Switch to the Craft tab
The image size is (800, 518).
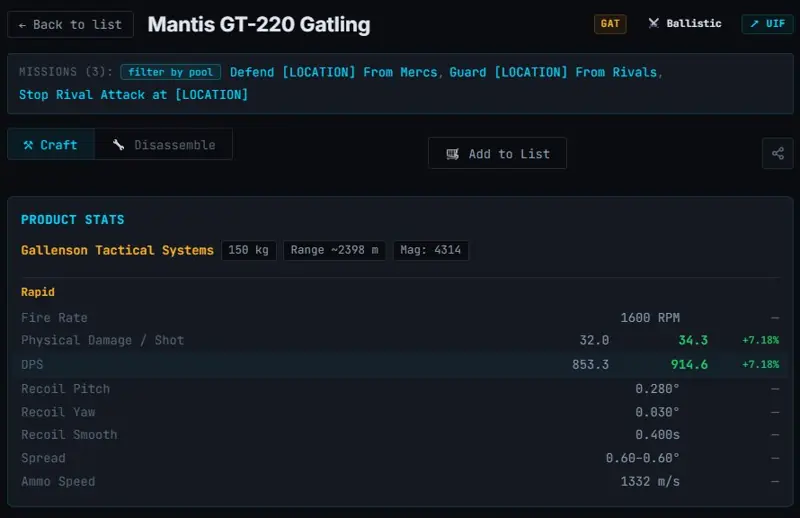click(x=51, y=145)
